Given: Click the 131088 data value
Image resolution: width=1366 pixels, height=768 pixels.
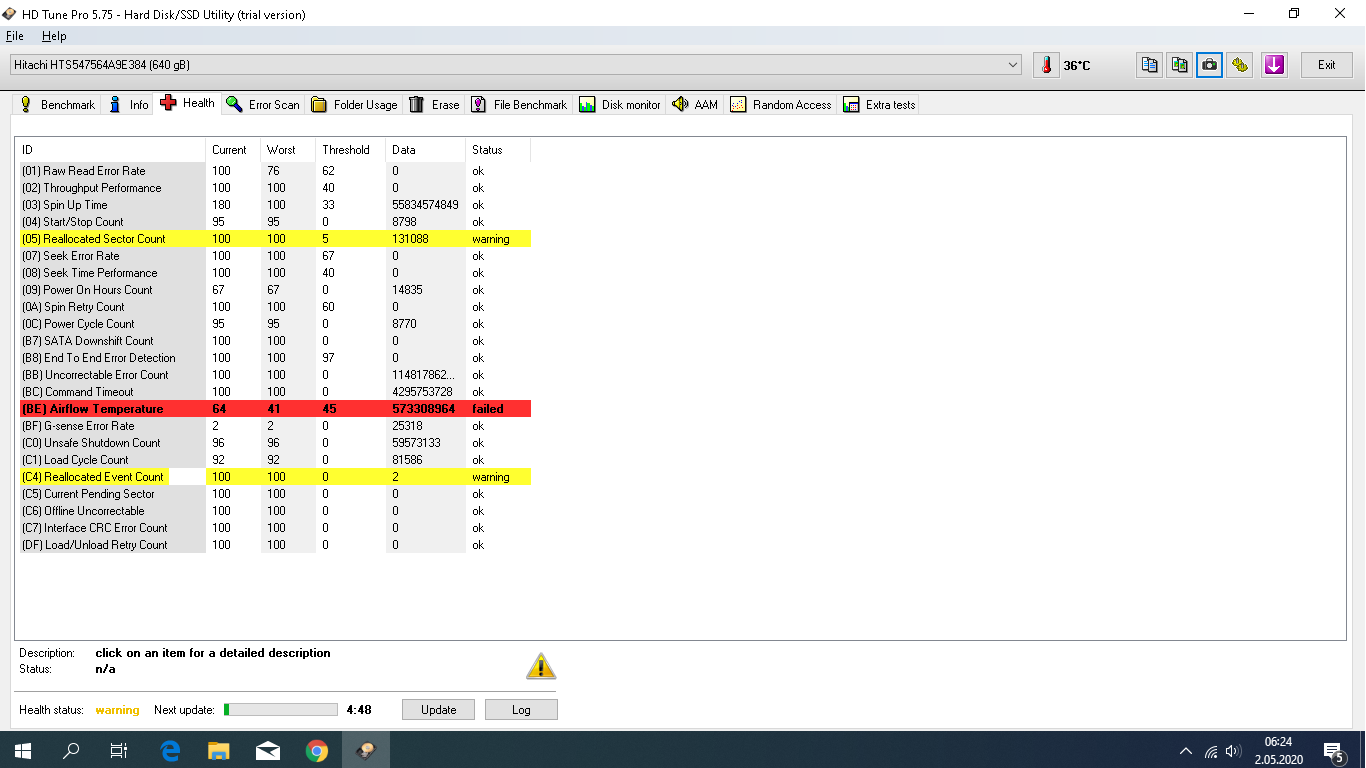Looking at the screenshot, I should point(411,239).
